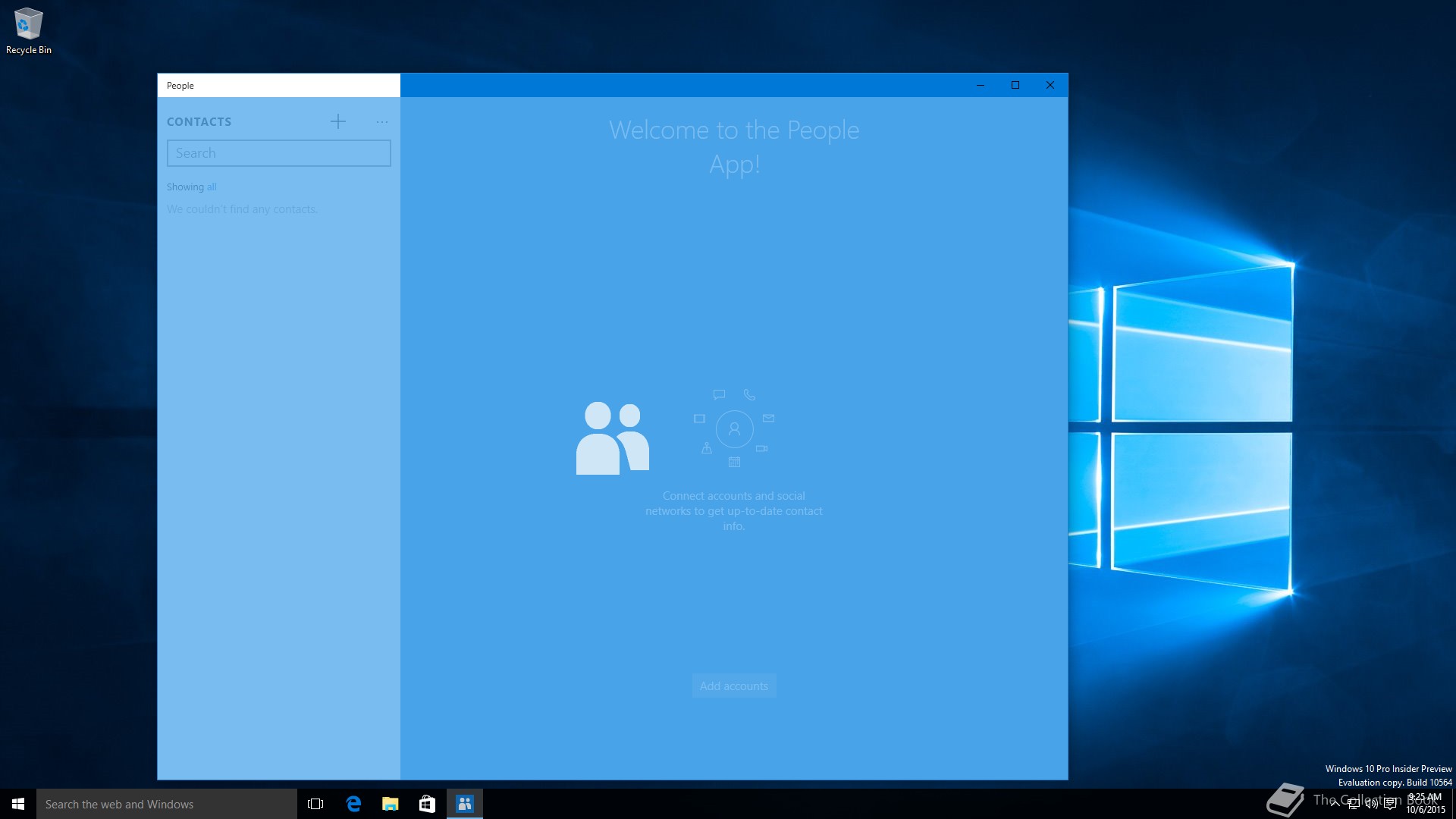The width and height of the screenshot is (1456, 819).
Task: Click the large People silhouette graphic
Action: pyautogui.click(x=612, y=438)
